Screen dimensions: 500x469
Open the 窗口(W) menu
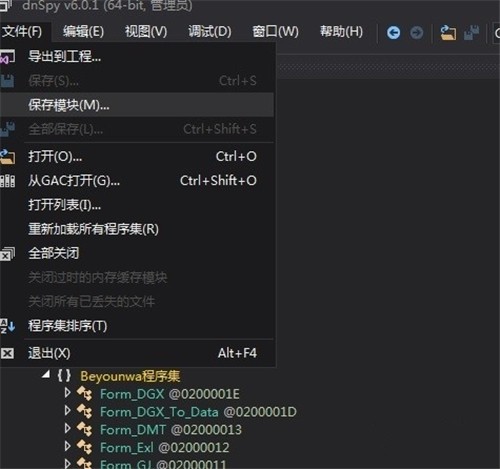(275, 32)
